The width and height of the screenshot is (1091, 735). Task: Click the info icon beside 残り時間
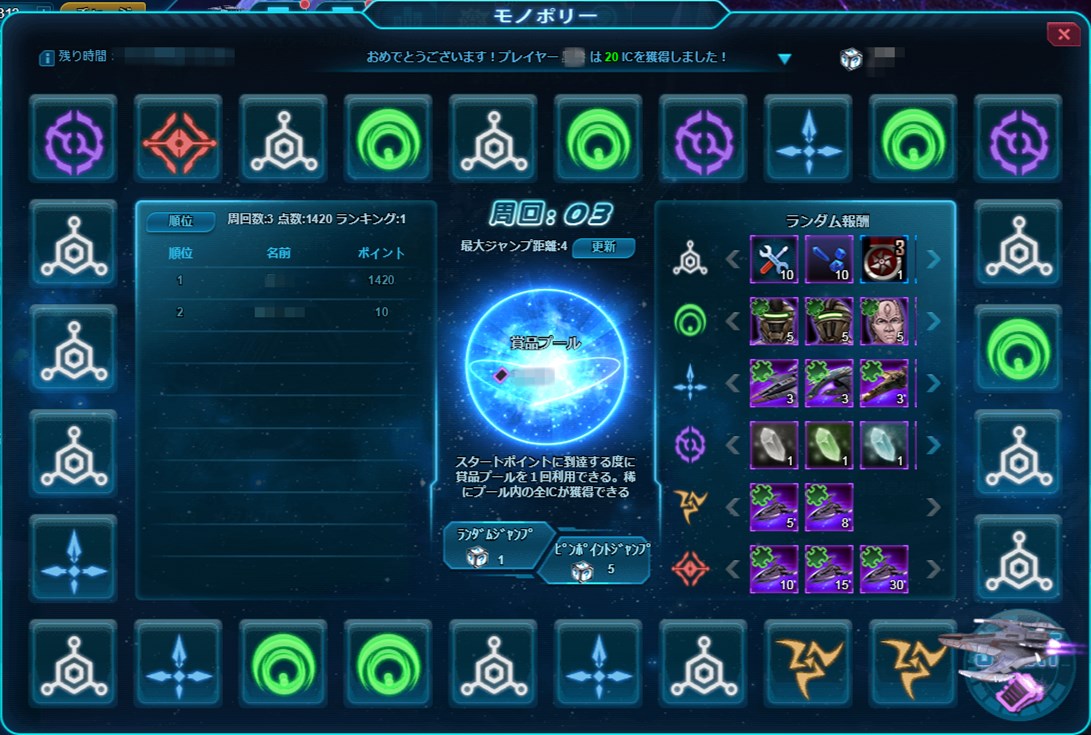(47, 58)
